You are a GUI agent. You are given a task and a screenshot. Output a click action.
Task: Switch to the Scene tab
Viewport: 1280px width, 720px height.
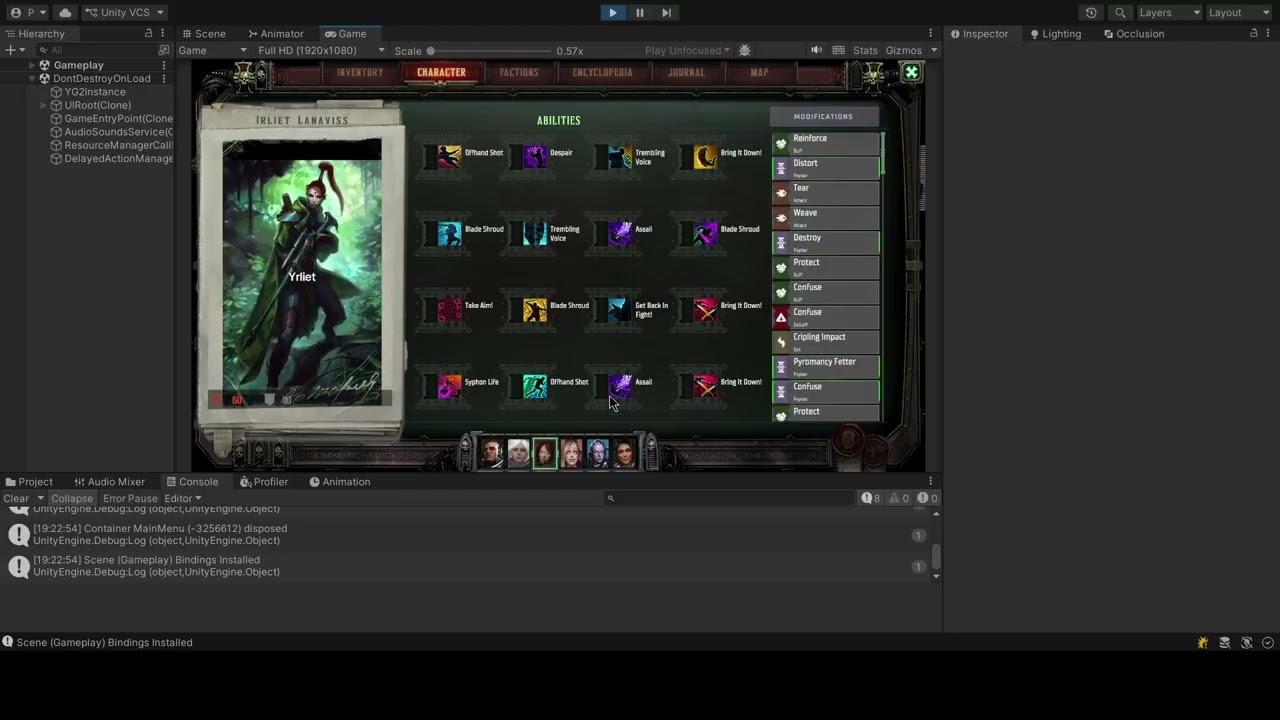(203, 34)
